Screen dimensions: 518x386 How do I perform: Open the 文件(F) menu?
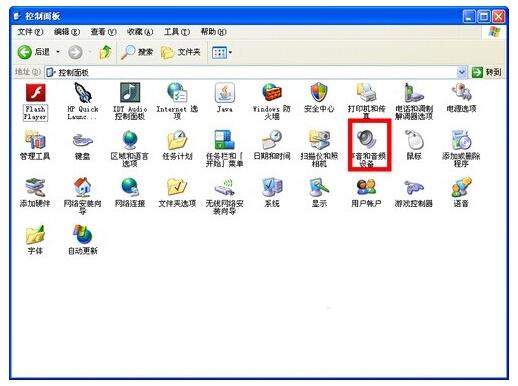click(30, 32)
